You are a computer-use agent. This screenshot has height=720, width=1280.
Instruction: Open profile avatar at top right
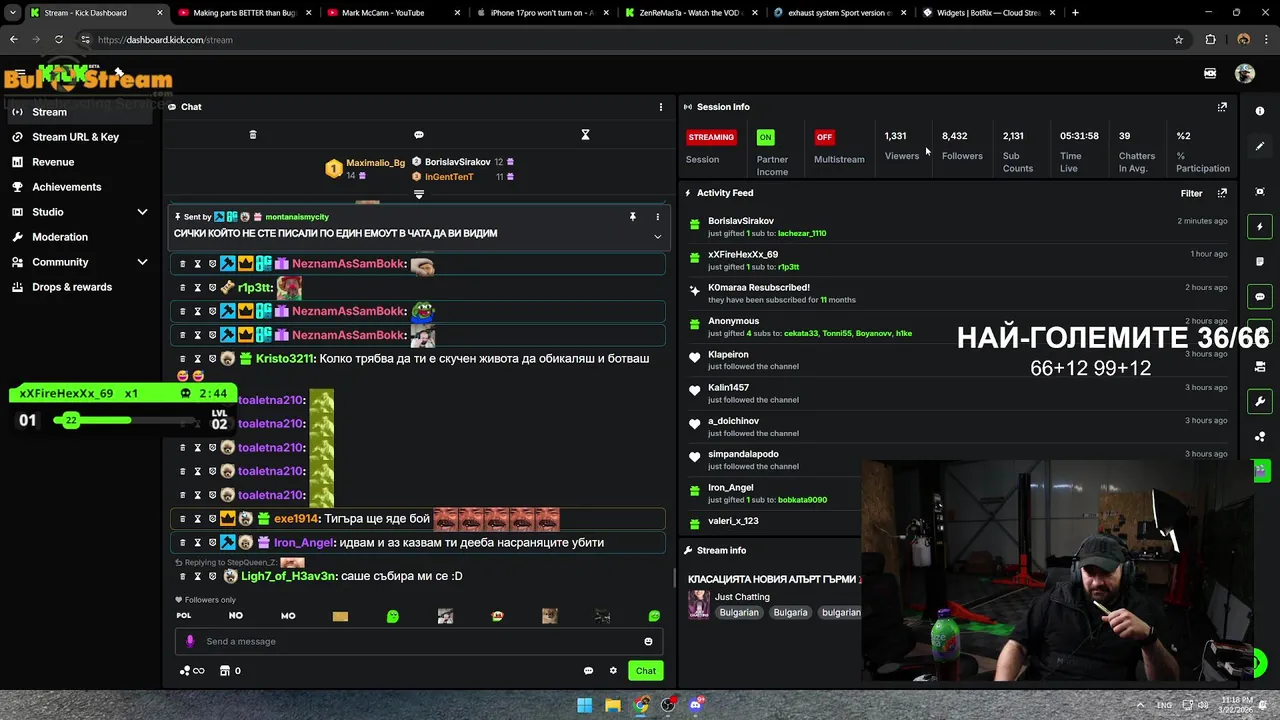click(x=1245, y=73)
